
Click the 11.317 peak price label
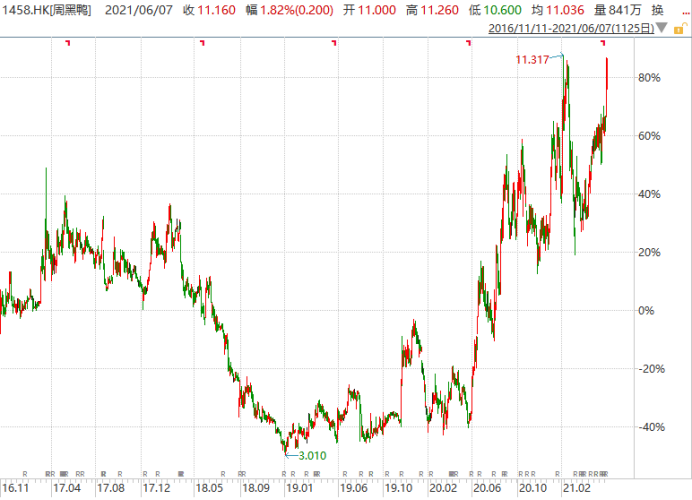point(532,60)
